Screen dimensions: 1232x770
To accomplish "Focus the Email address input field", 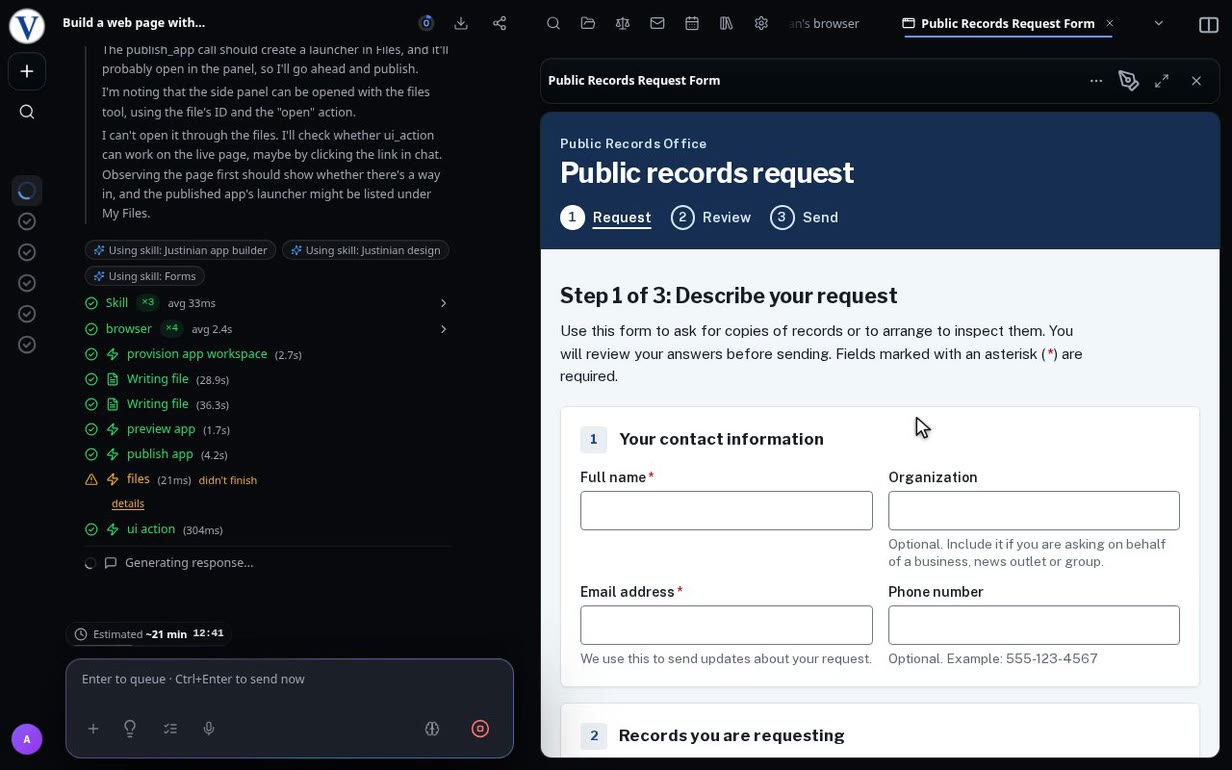I will [726, 625].
